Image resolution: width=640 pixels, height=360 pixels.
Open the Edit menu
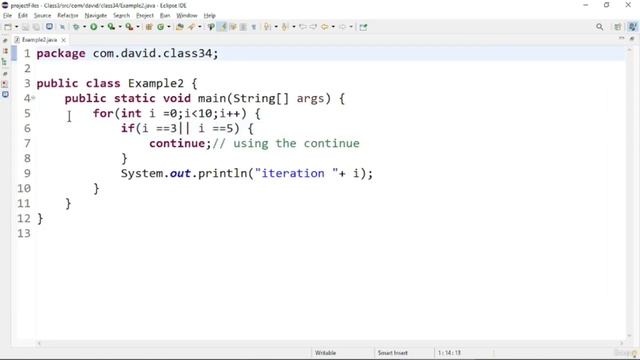22,16
